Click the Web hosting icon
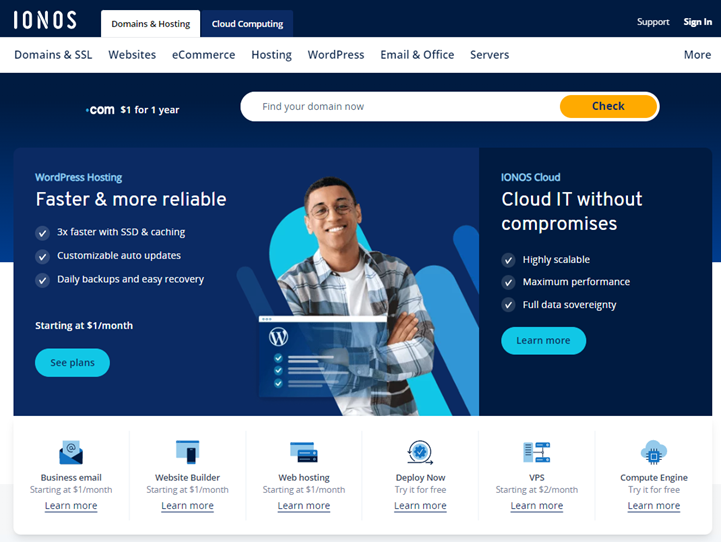Image resolution: width=721 pixels, height=542 pixels. click(303, 452)
